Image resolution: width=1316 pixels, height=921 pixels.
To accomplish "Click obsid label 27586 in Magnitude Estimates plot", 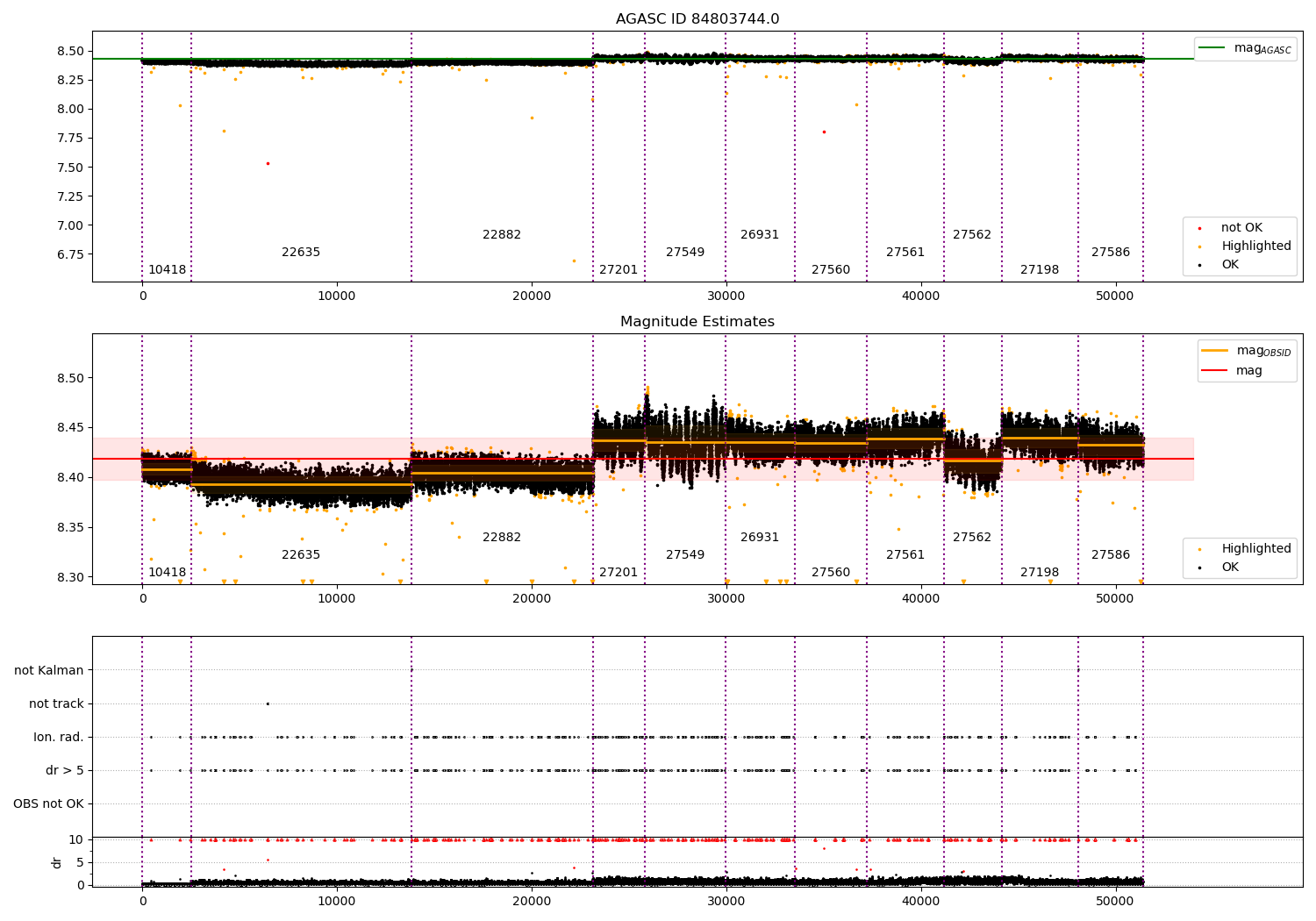I will coord(1111,555).
